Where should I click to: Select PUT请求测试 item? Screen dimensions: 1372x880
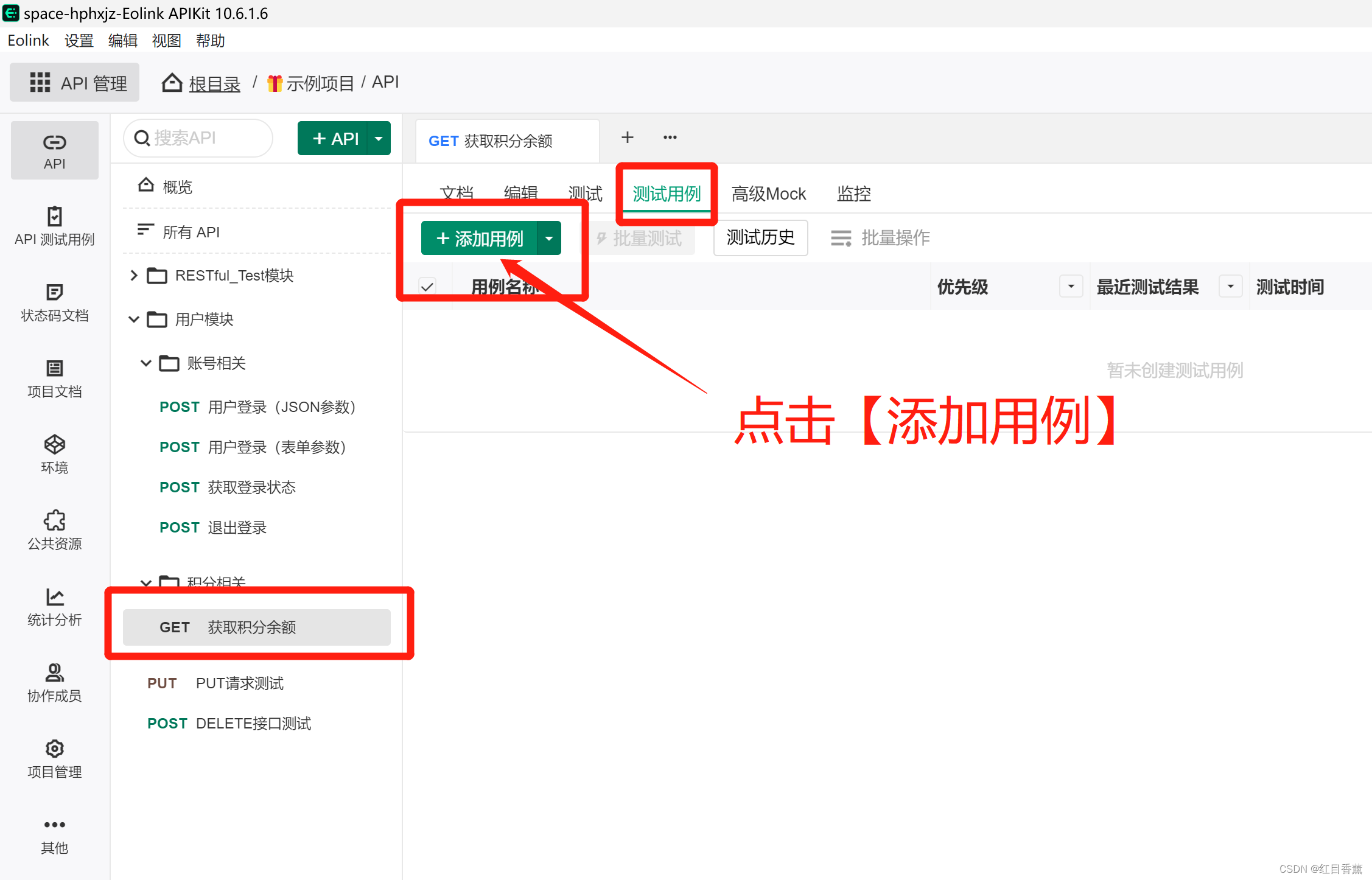click(215, 683)
